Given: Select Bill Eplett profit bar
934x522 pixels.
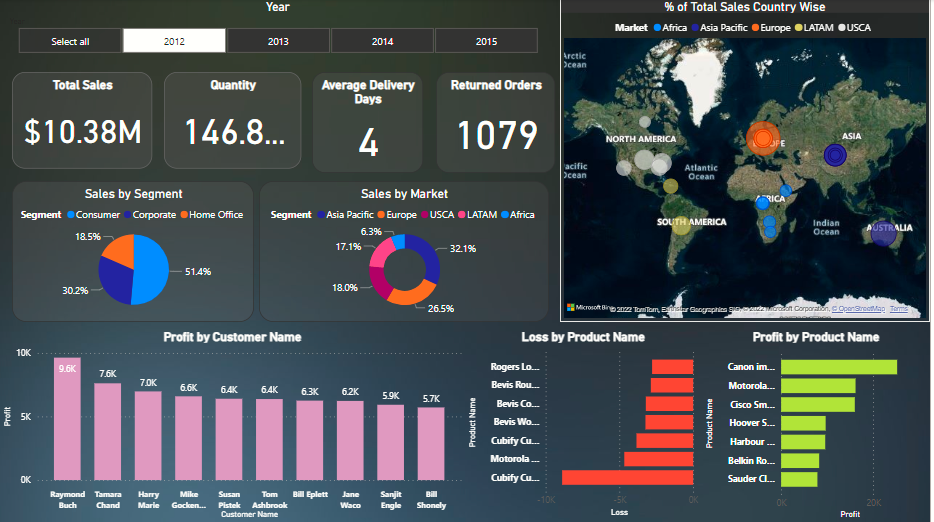Looking at the screenshot, I should [310, 440].
